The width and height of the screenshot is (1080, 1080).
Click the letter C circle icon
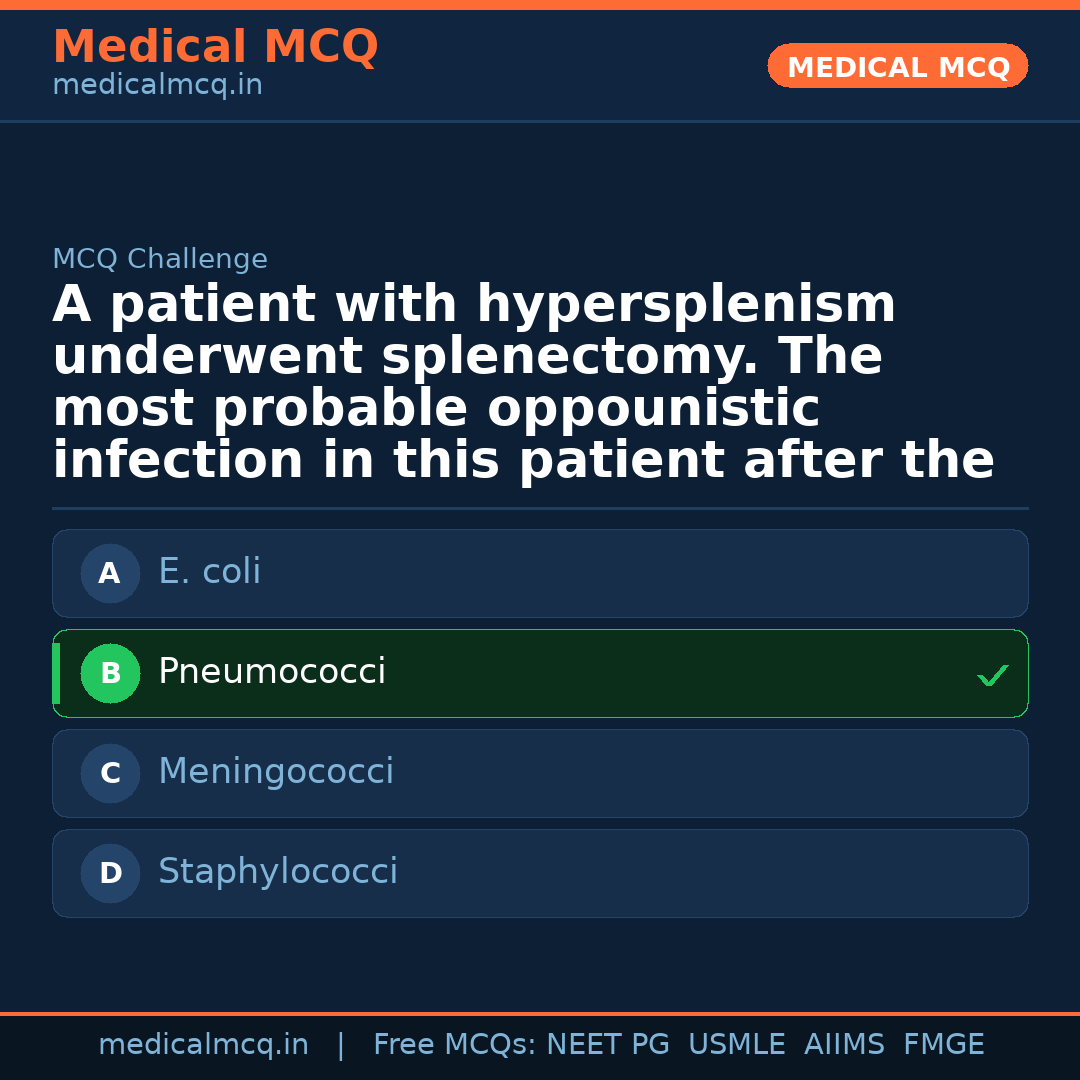click(110, 773)
